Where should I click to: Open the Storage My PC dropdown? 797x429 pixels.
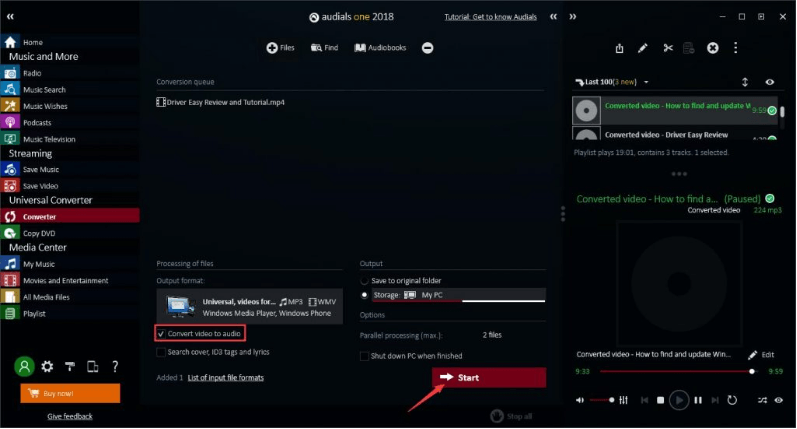(459, 295)
